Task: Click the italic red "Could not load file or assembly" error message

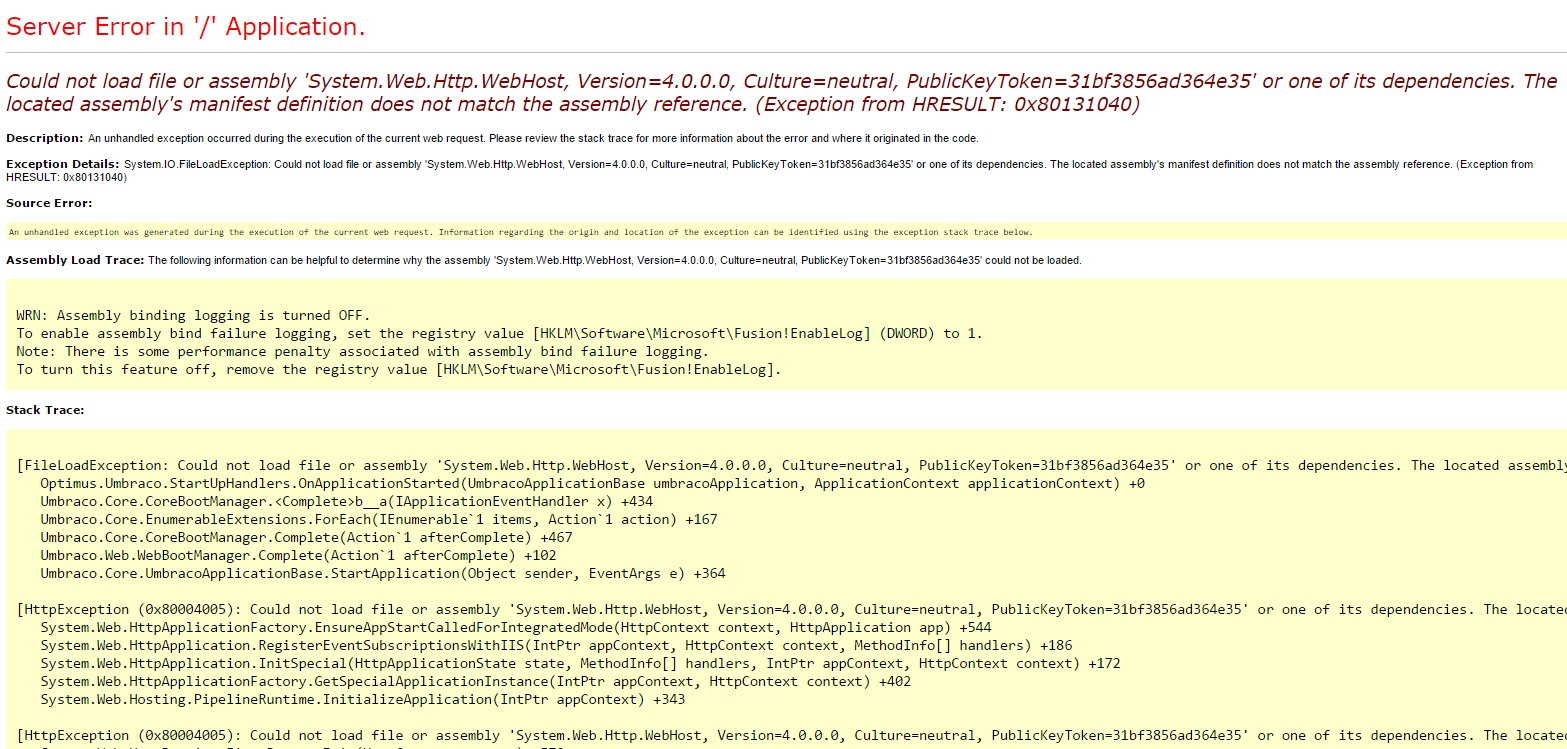Action: 782,92
